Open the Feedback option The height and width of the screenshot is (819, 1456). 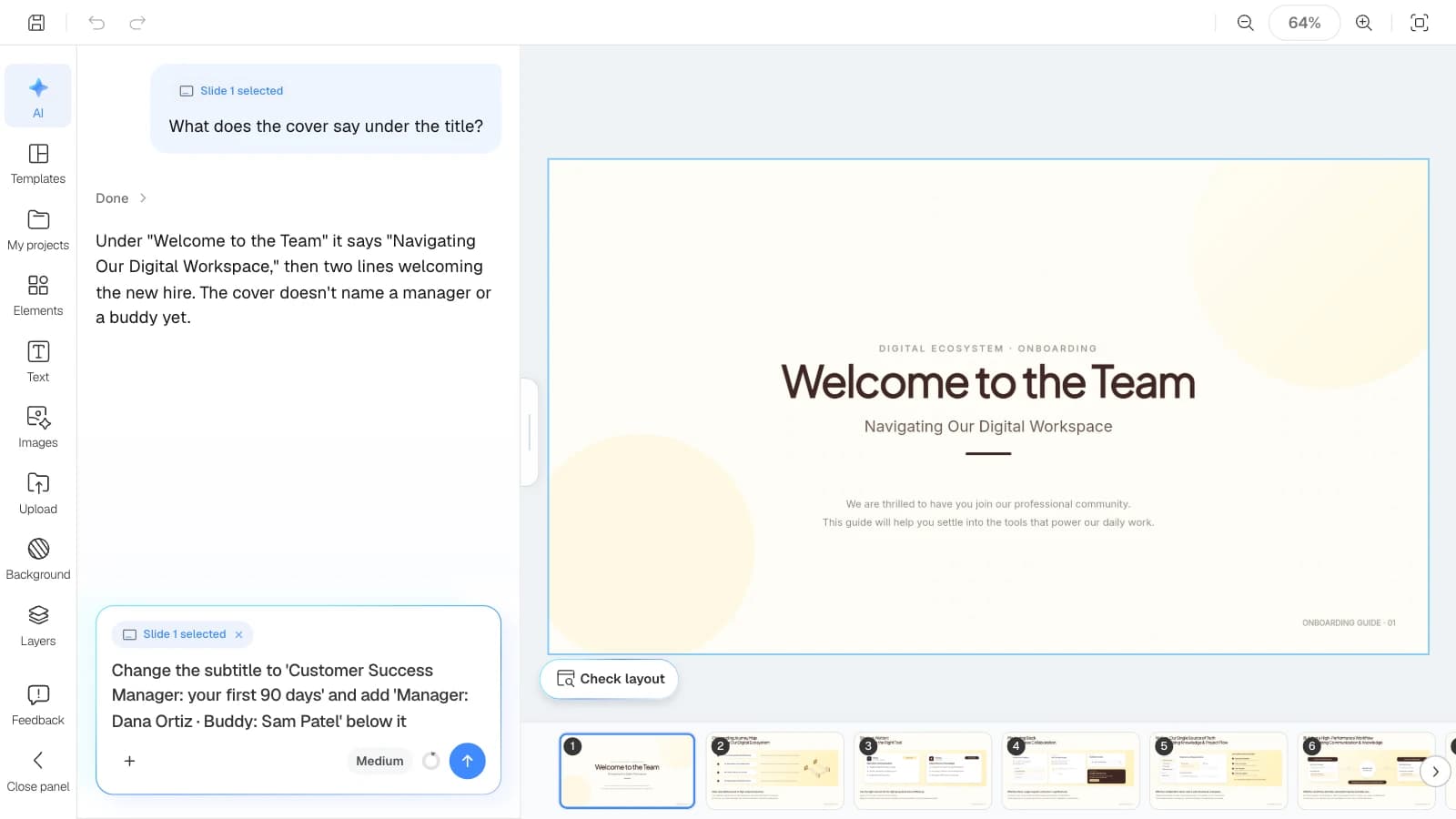38,705
